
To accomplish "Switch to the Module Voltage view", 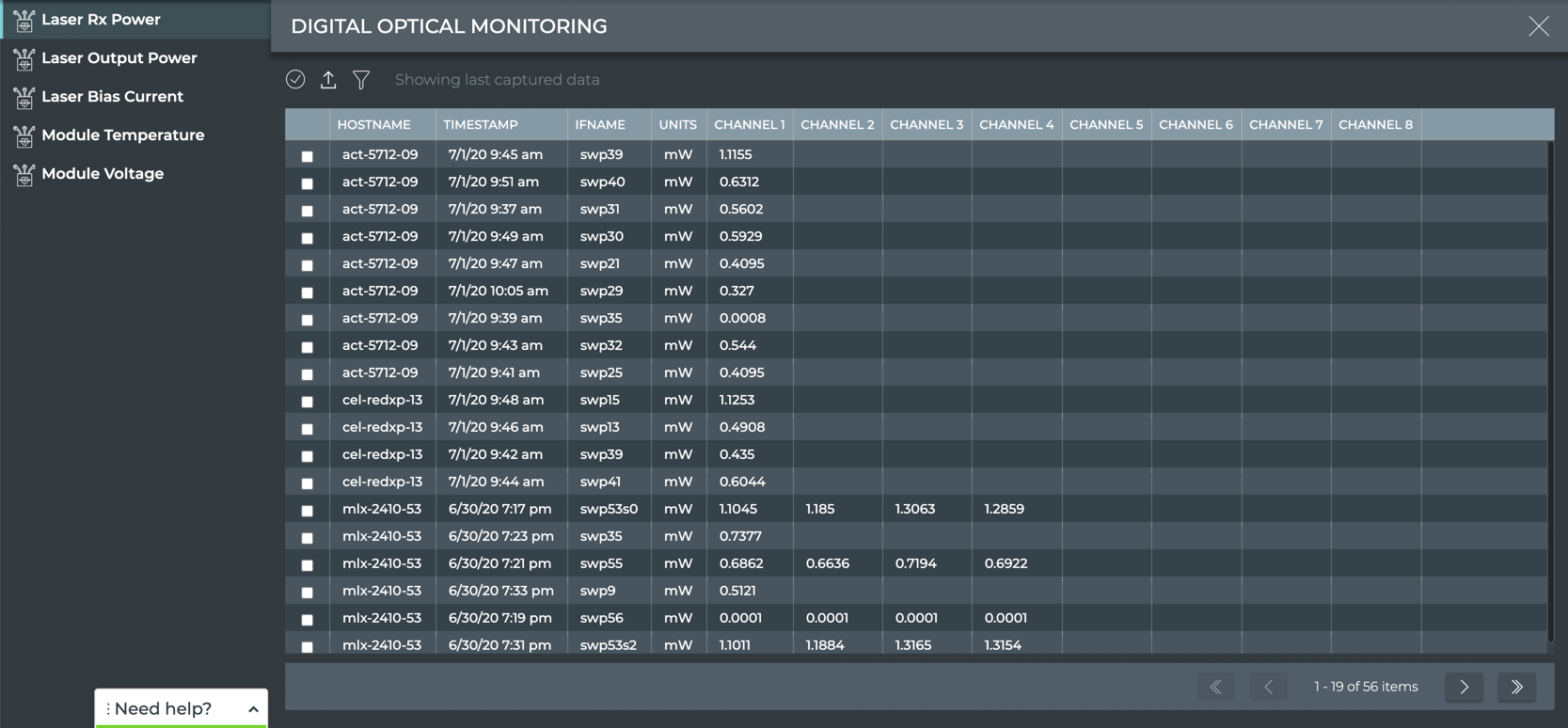I will tap(103, 174).
